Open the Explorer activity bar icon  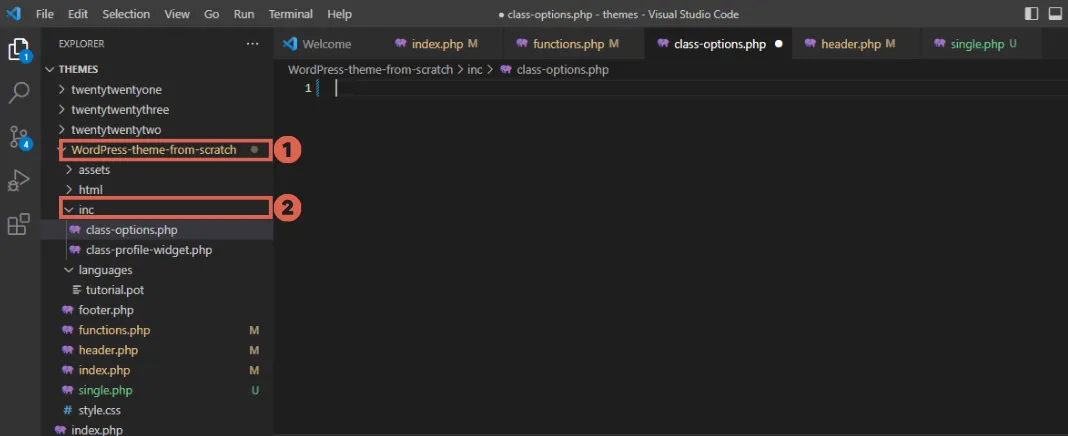18,50
